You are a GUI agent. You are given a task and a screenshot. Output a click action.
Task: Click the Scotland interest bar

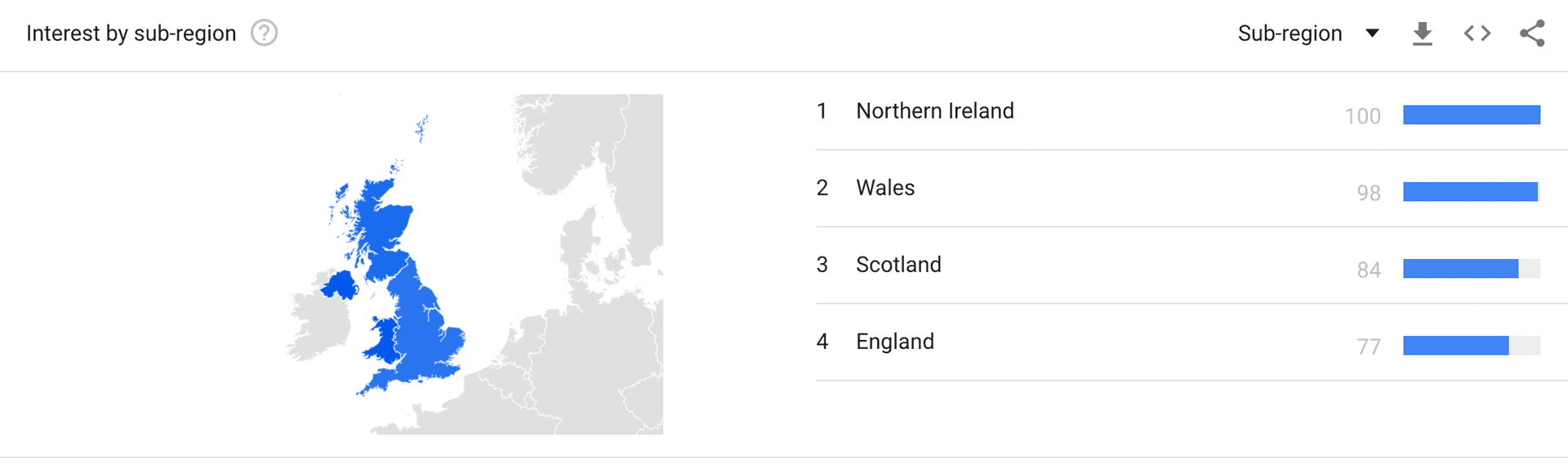(1461, 269)
